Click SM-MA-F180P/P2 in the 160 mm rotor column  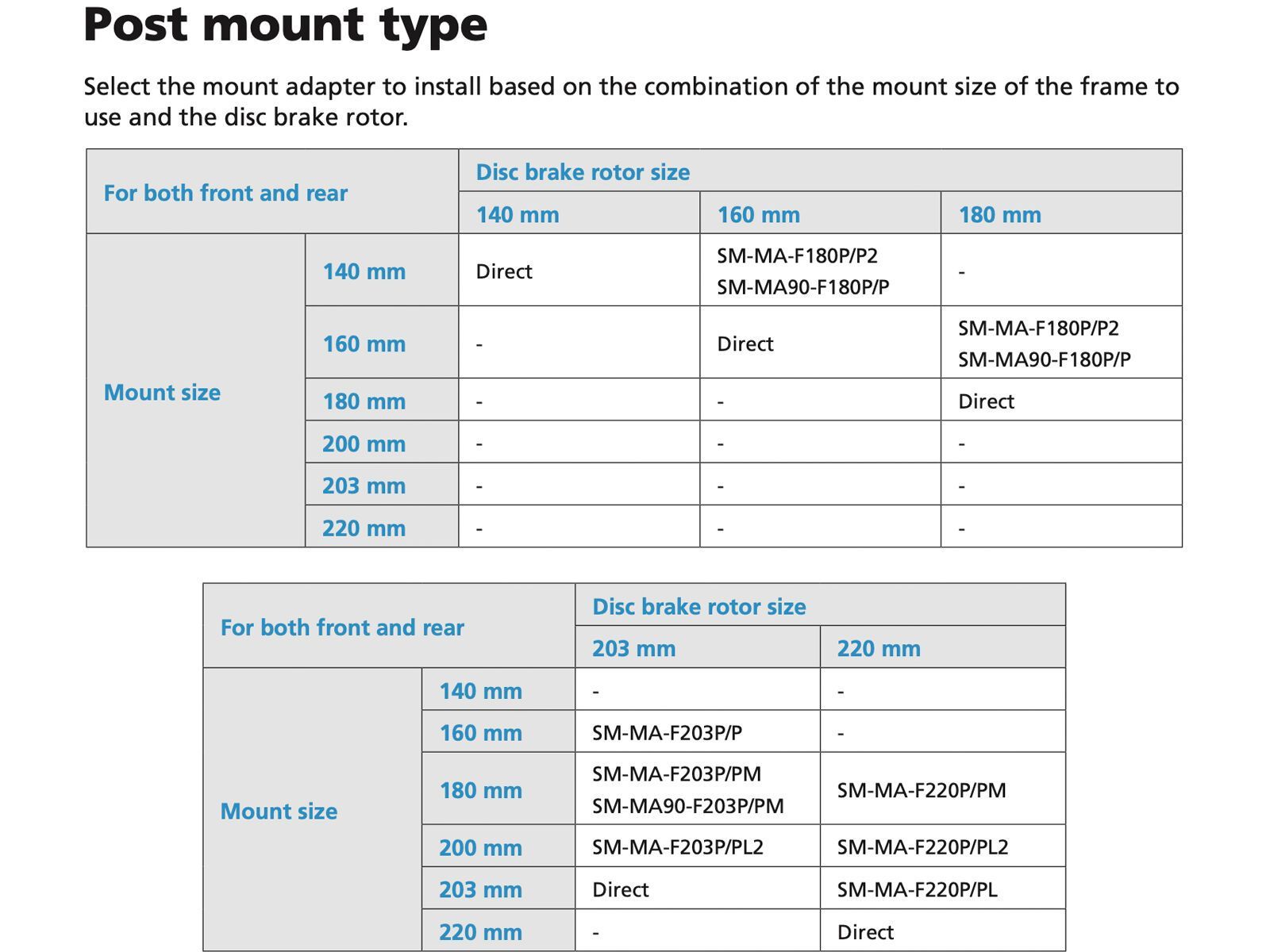click(797, 256)
